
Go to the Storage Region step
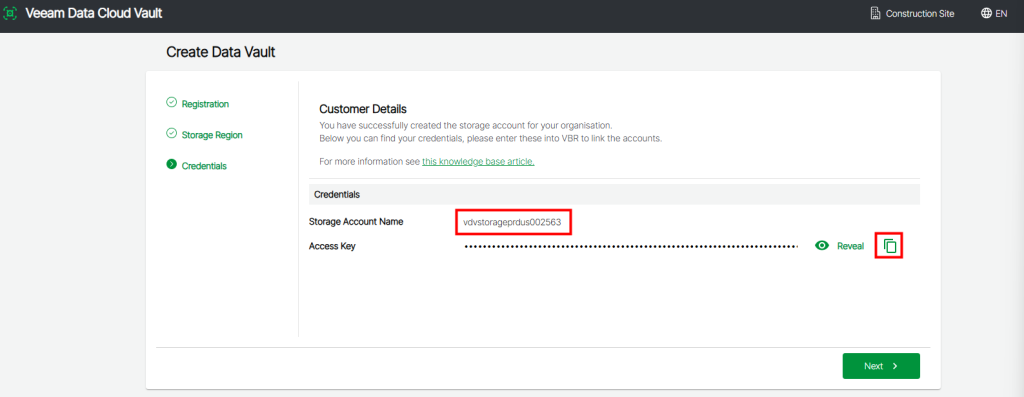point(212,135)
